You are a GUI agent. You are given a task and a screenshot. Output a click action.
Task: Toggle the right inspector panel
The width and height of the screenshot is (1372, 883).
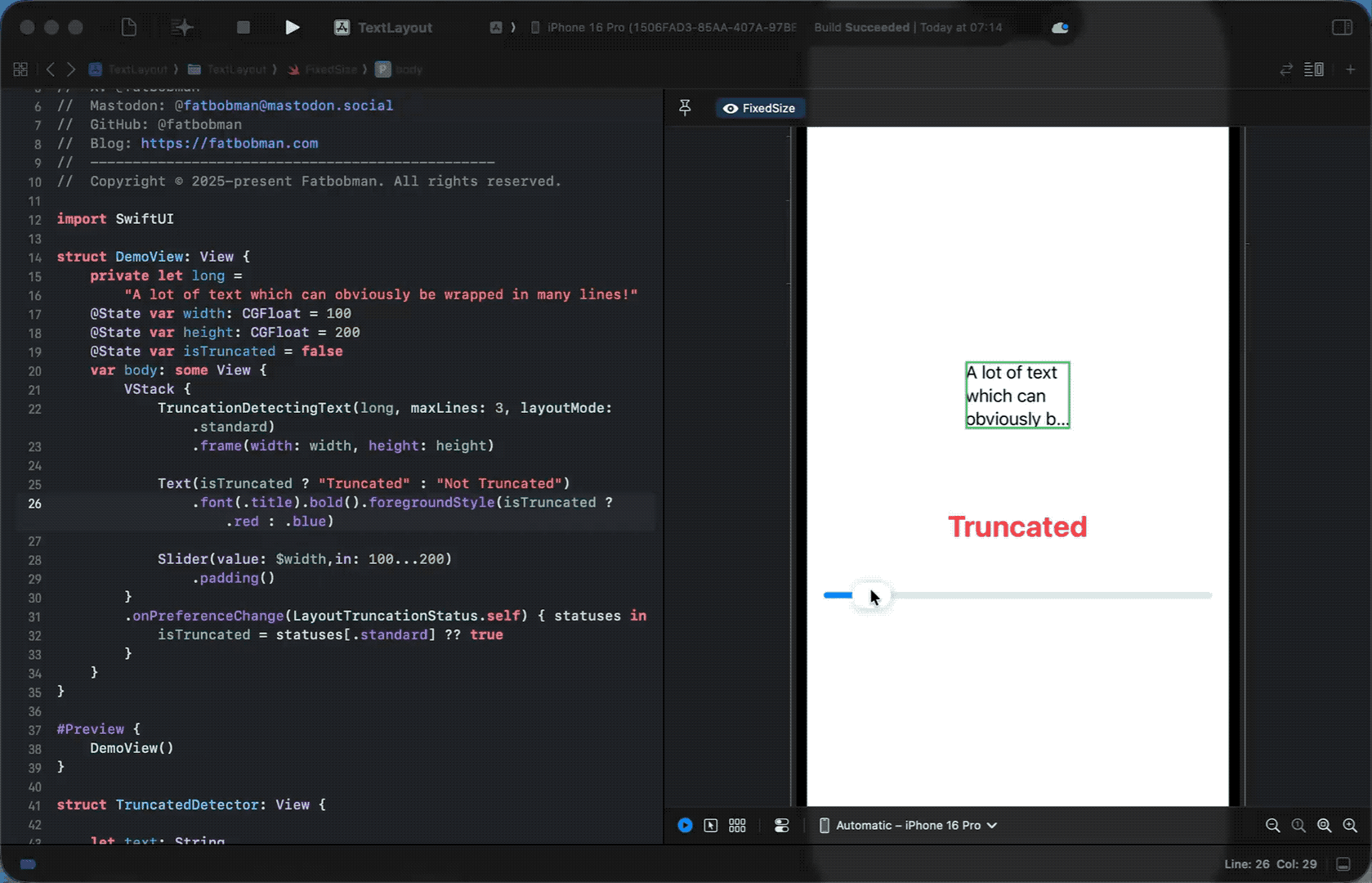click(1342, 28)
